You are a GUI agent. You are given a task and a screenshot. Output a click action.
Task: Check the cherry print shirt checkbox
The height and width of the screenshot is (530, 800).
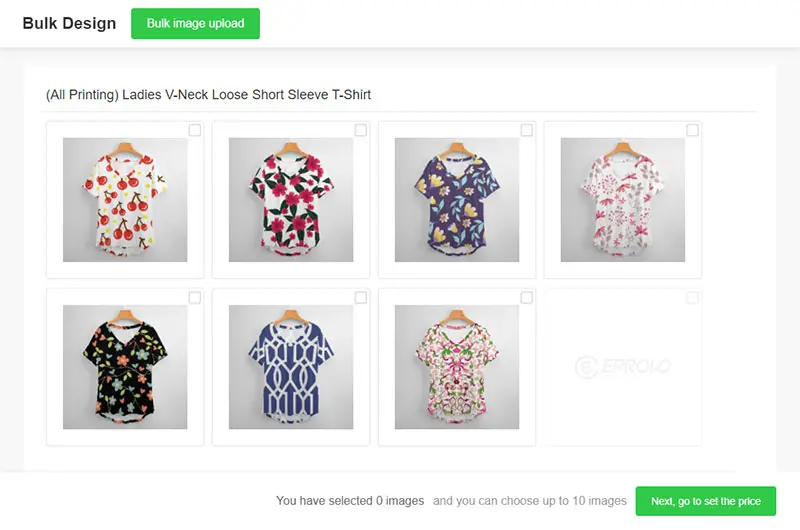click(195, 131)
